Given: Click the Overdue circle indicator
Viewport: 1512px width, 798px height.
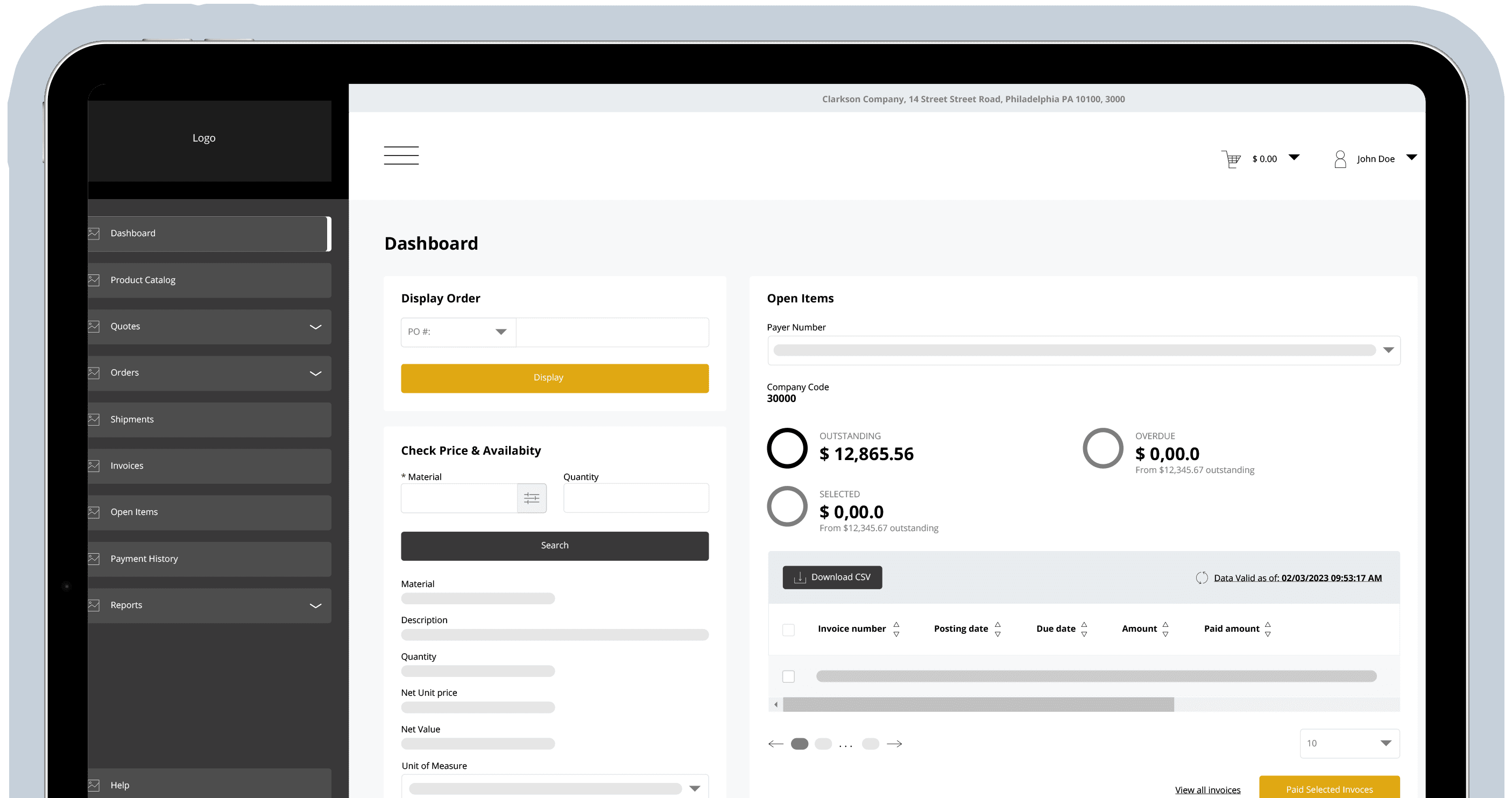Looking at the screenshot, I should [1103, 448].
